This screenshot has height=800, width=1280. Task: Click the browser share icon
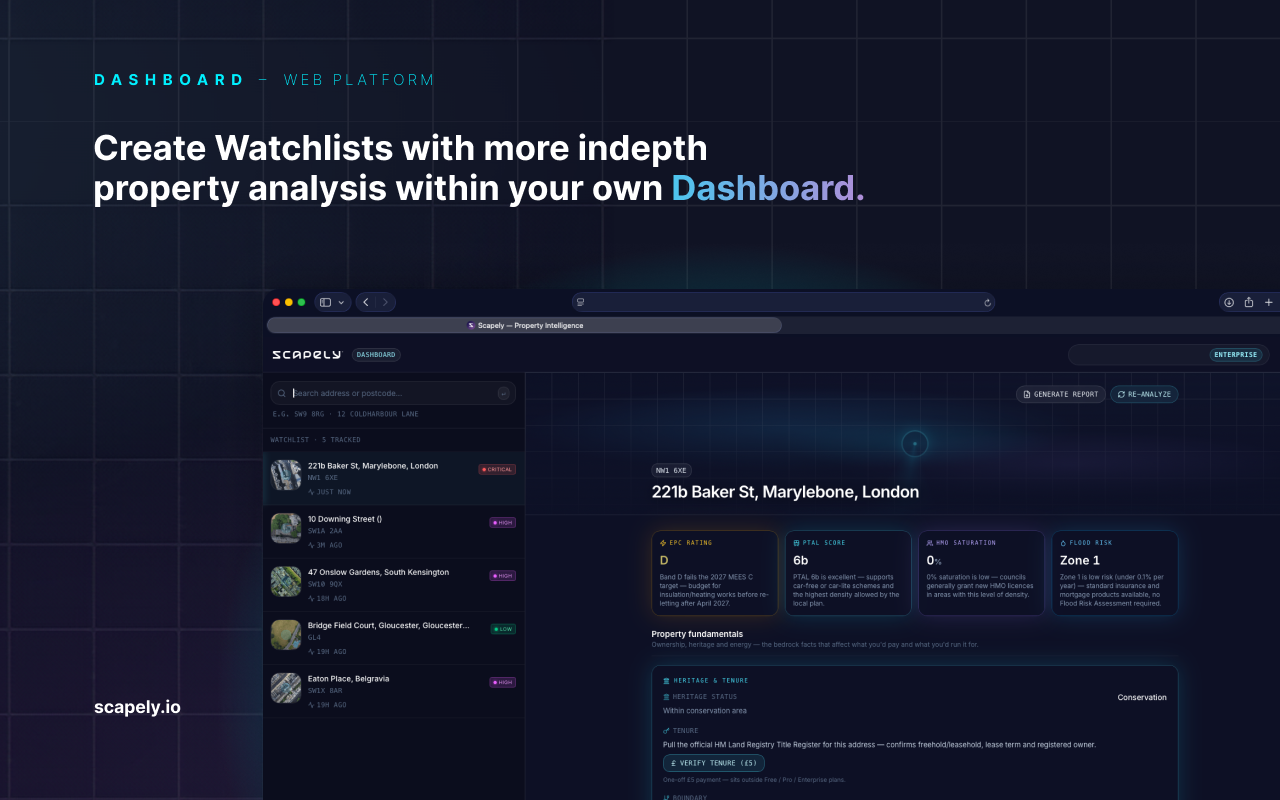(1249, 302)
